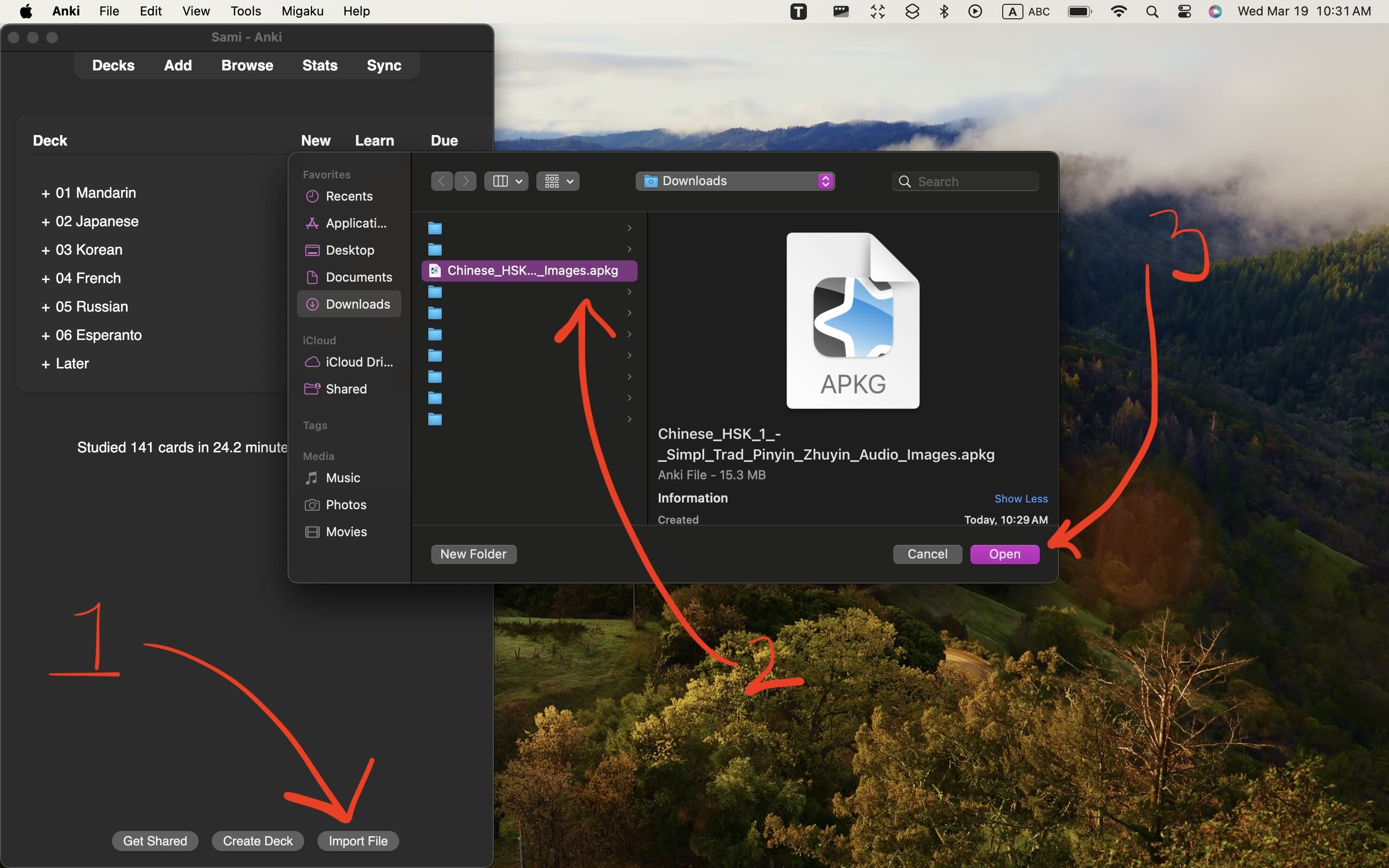Switch to the Stats tab in Anki
This screenshot has width=1389, height=868.
(320, 65)
